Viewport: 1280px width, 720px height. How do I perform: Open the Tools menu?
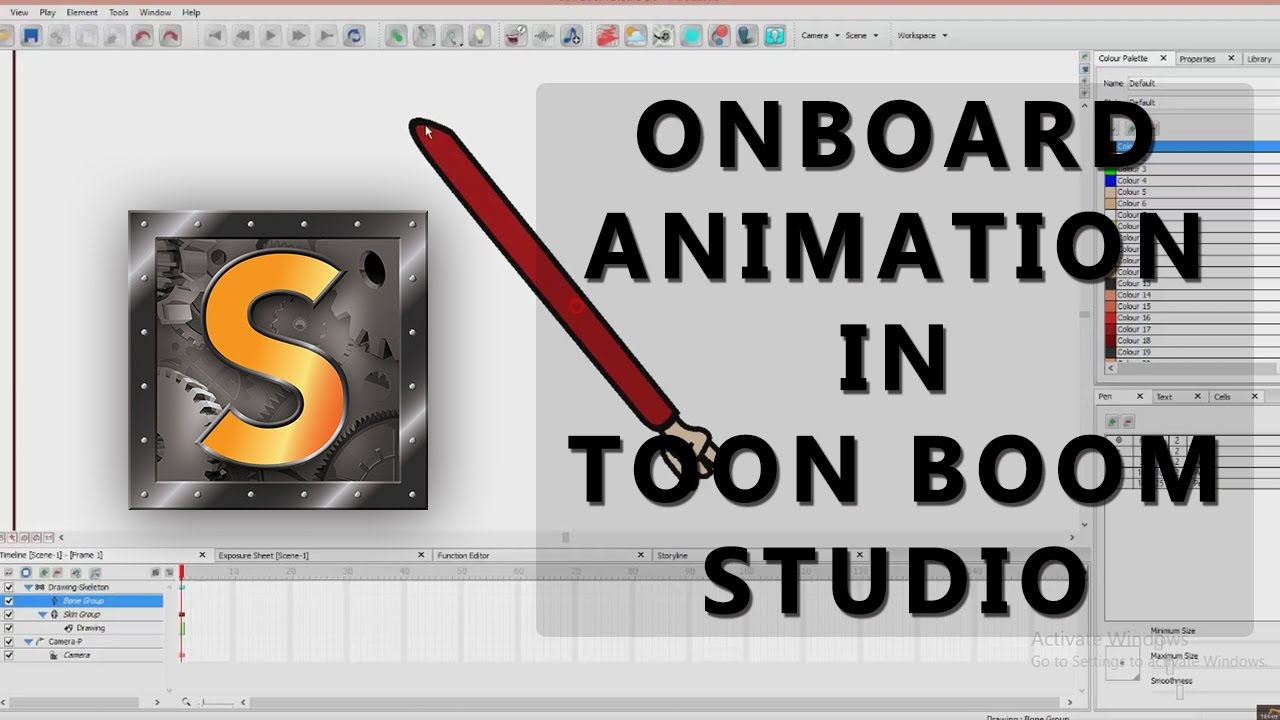click(x=118, y=12)
